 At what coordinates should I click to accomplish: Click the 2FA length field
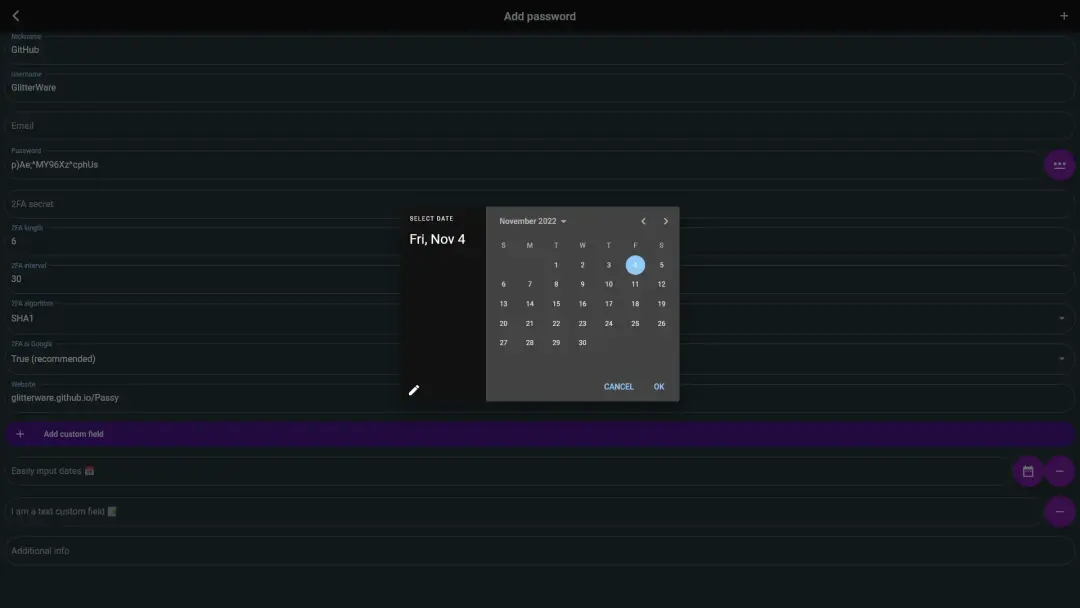click(x=540, y=241)
